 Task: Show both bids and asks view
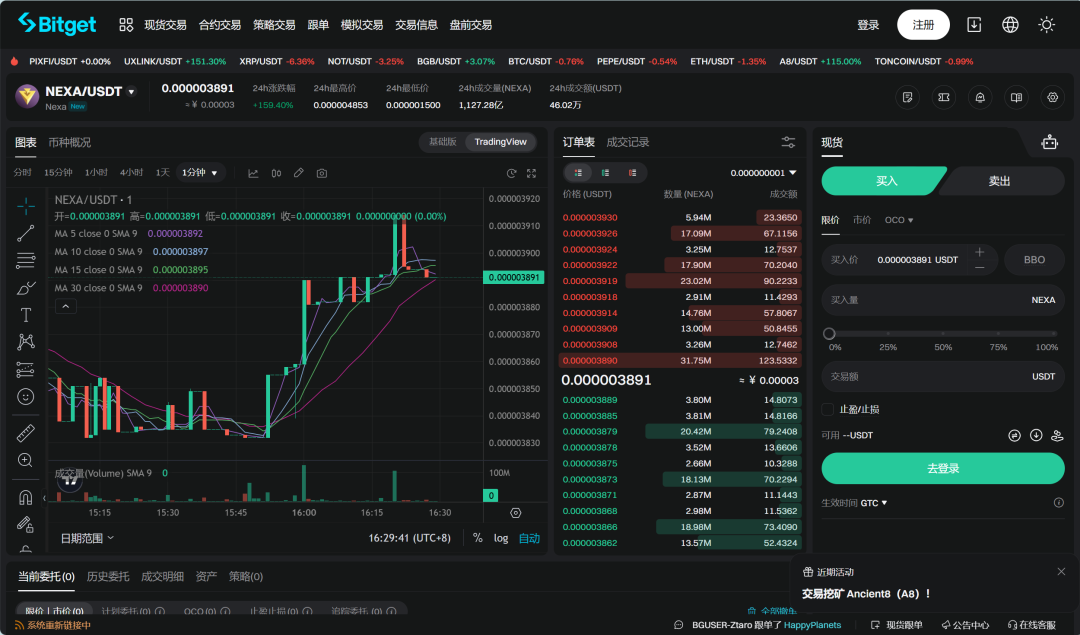[579, 173]
